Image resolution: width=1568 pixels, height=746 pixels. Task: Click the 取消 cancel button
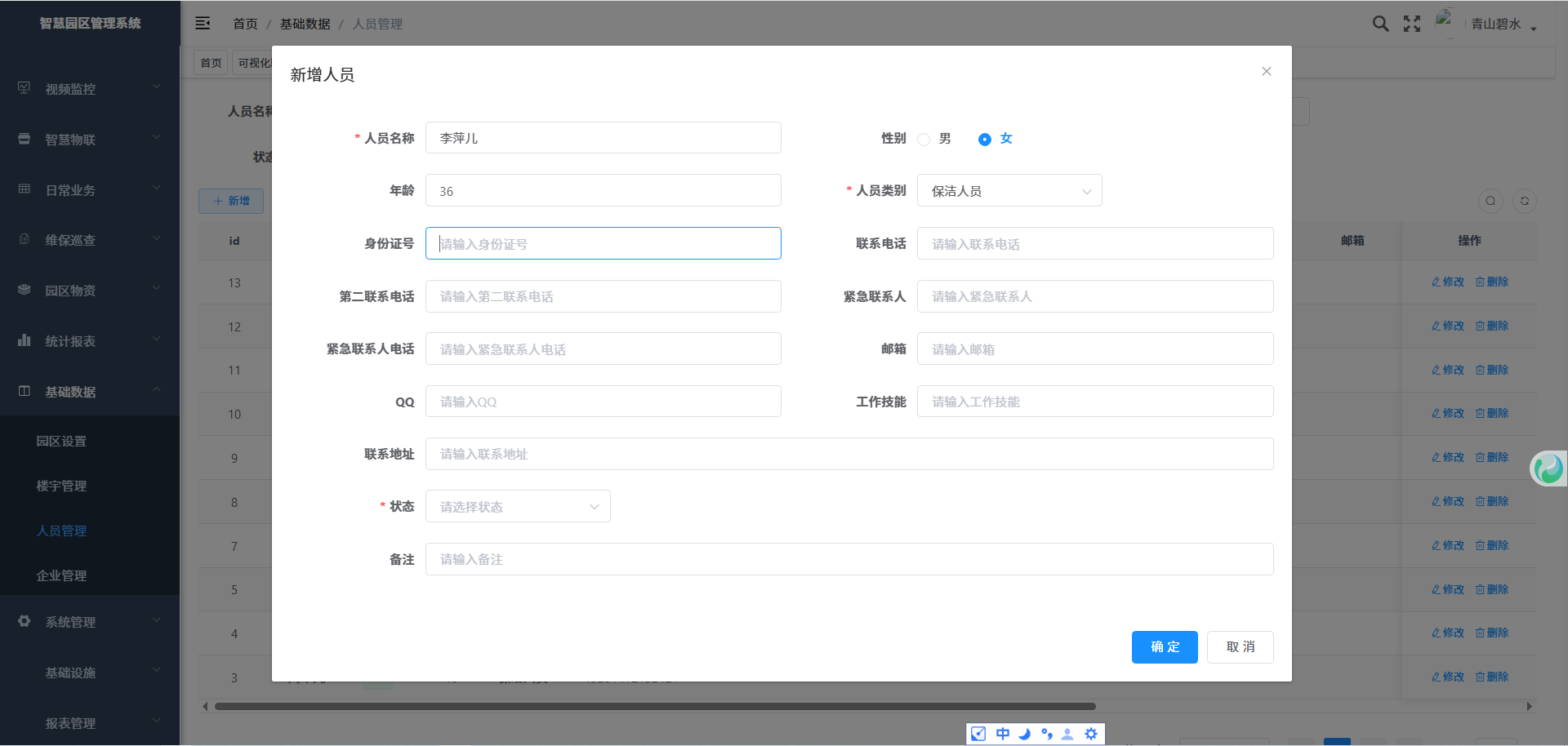[1240, 647]
